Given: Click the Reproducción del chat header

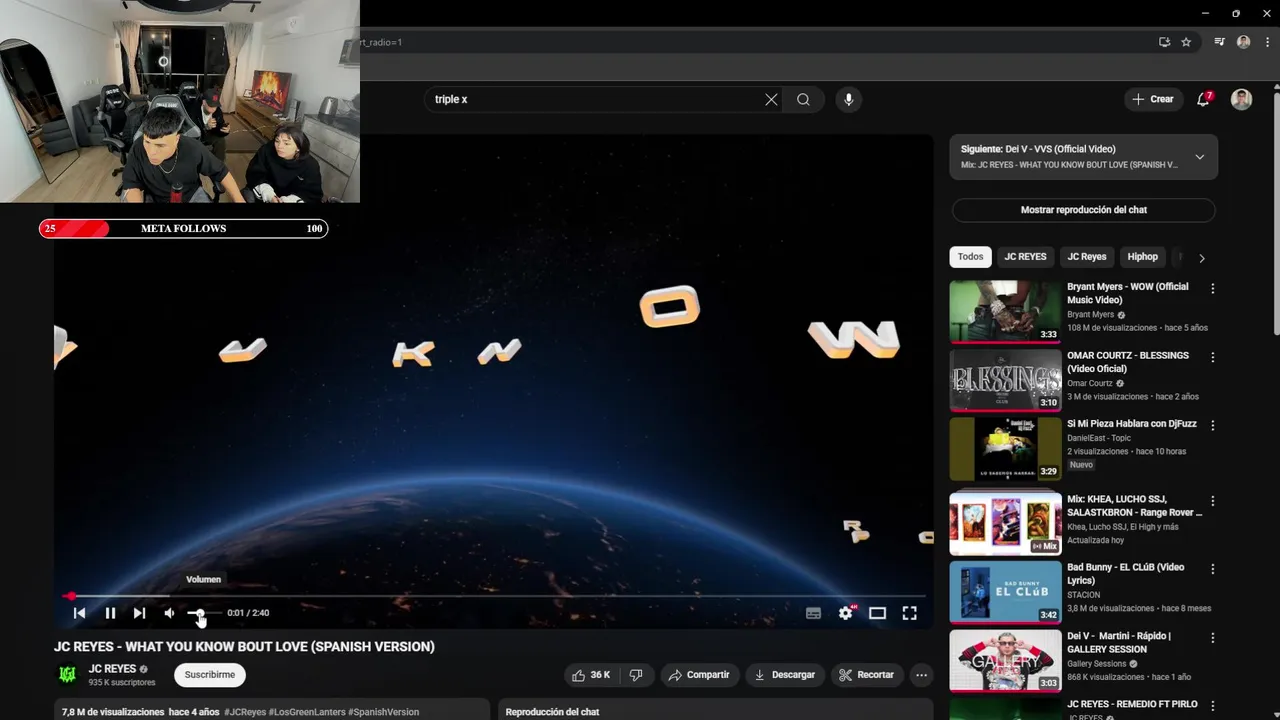Looking at the screenshot, I should [x=553, y=712].
